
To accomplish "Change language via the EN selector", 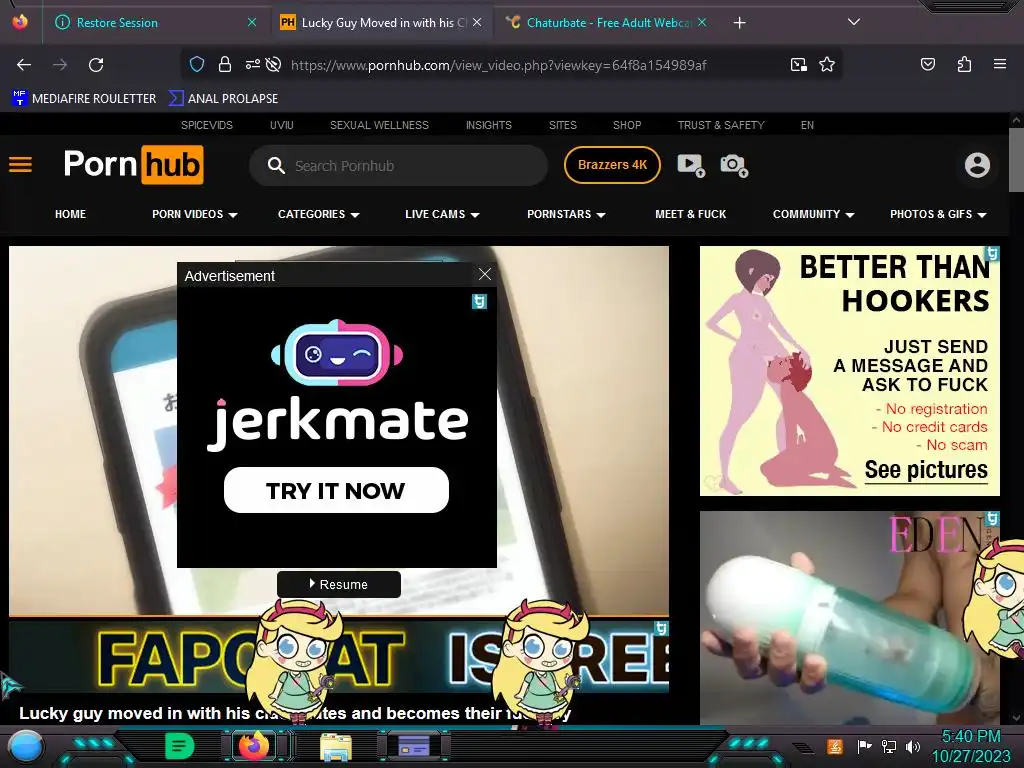I will (x=807, y=125).
